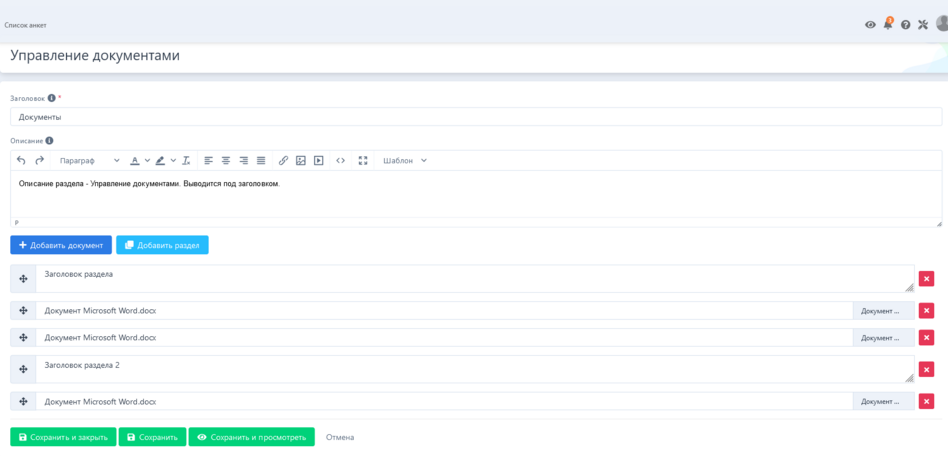Toggle the eye preview icon in header
The image size is (948, 456).
pos(870,25)
